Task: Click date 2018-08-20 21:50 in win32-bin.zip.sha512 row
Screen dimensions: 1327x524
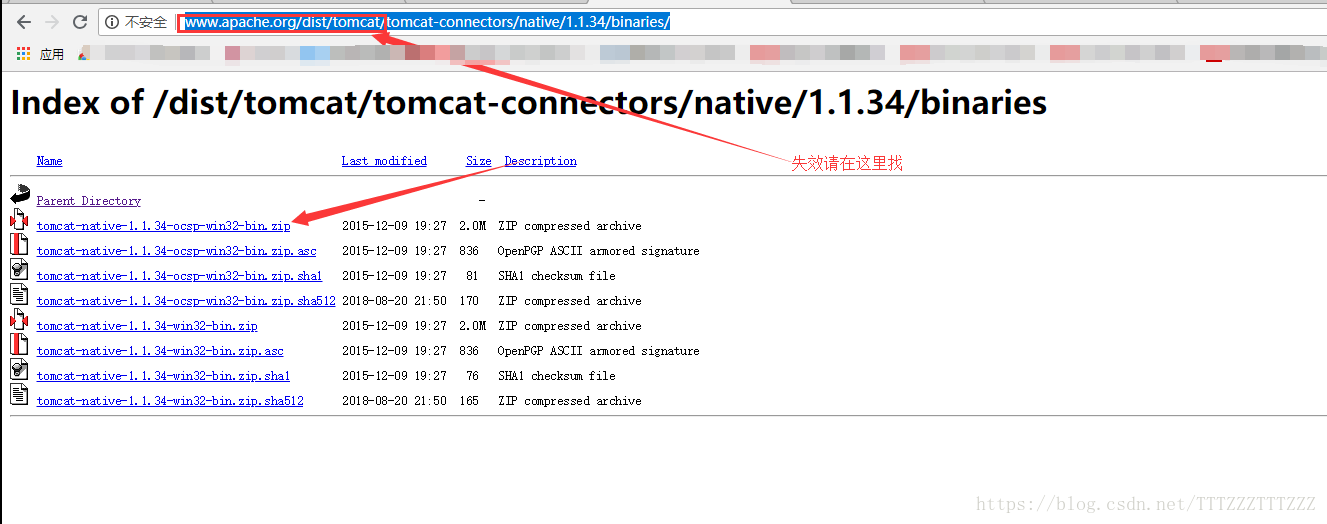Action: click(394, 401)
